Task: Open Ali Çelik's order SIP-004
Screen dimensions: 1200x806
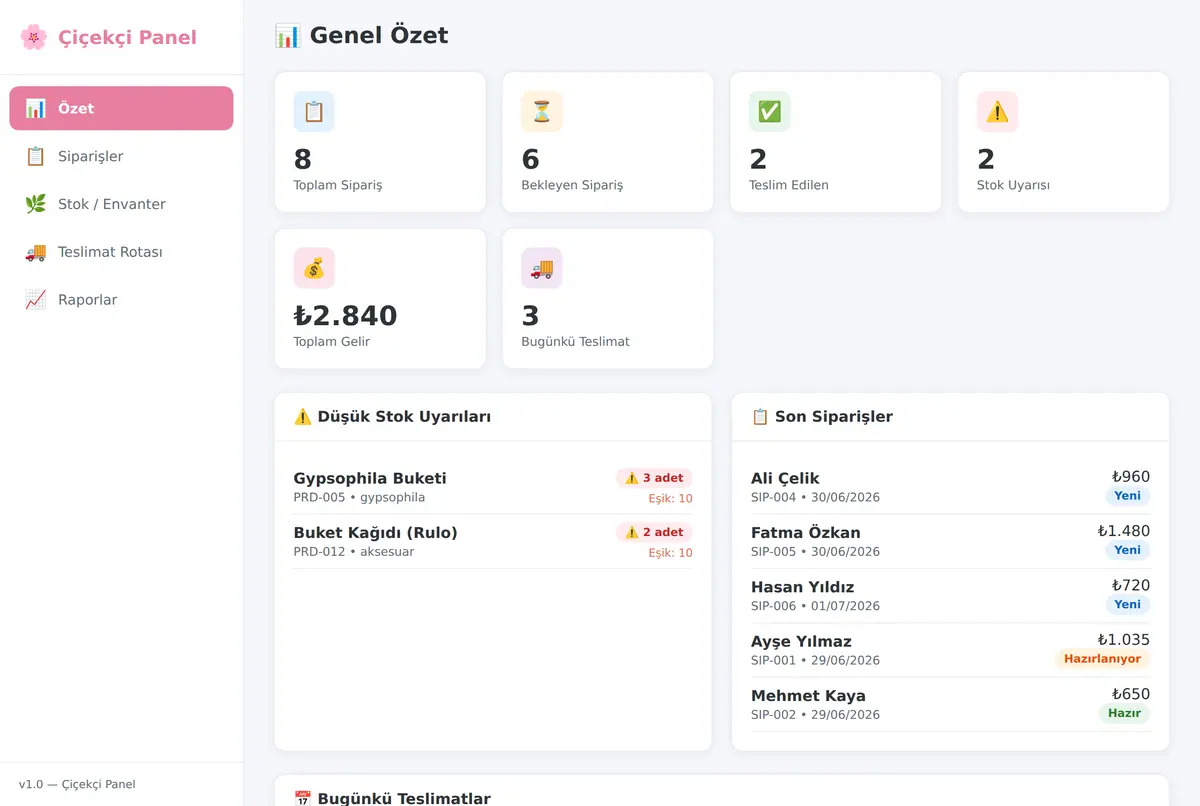Action: (950, 487)
